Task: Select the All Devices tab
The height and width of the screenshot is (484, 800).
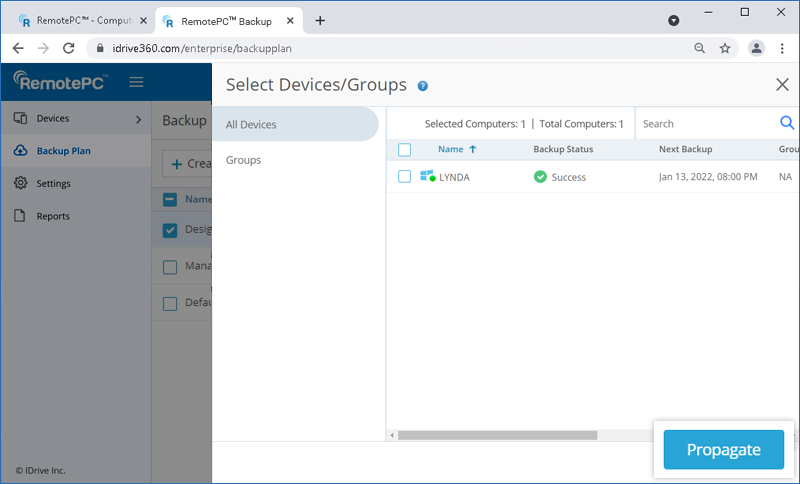Action: 251,124
